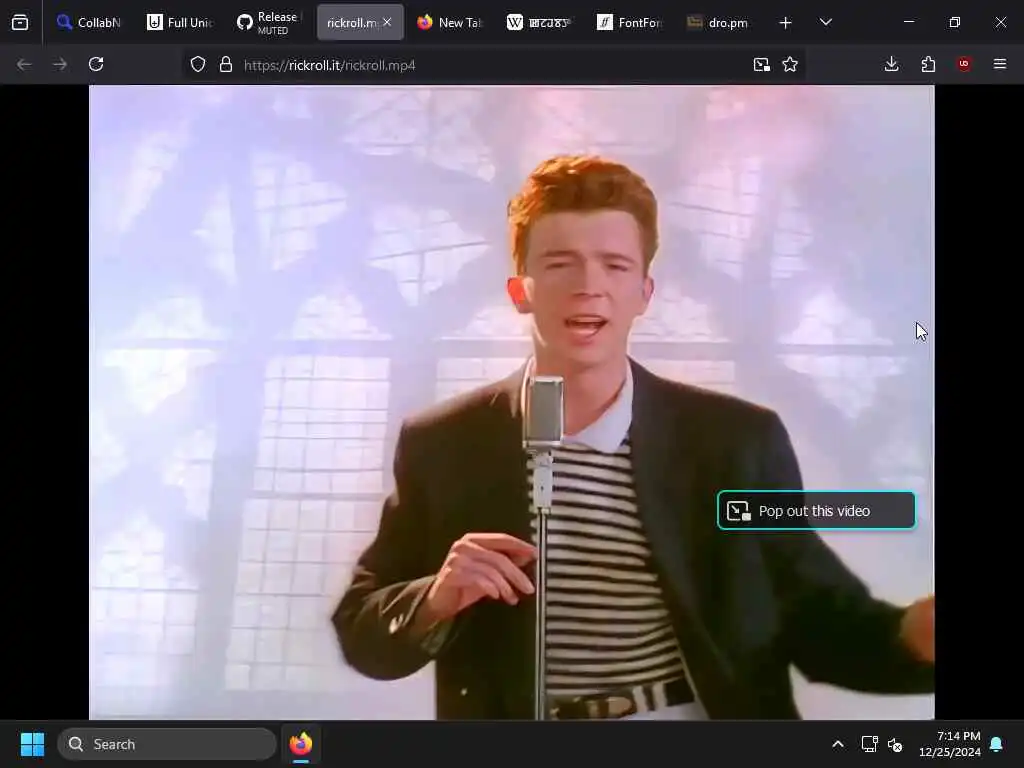This screenshot has width=1024, height=768.
Task: Expand the list all tabs chevron
Action: [x=826, y=22]
